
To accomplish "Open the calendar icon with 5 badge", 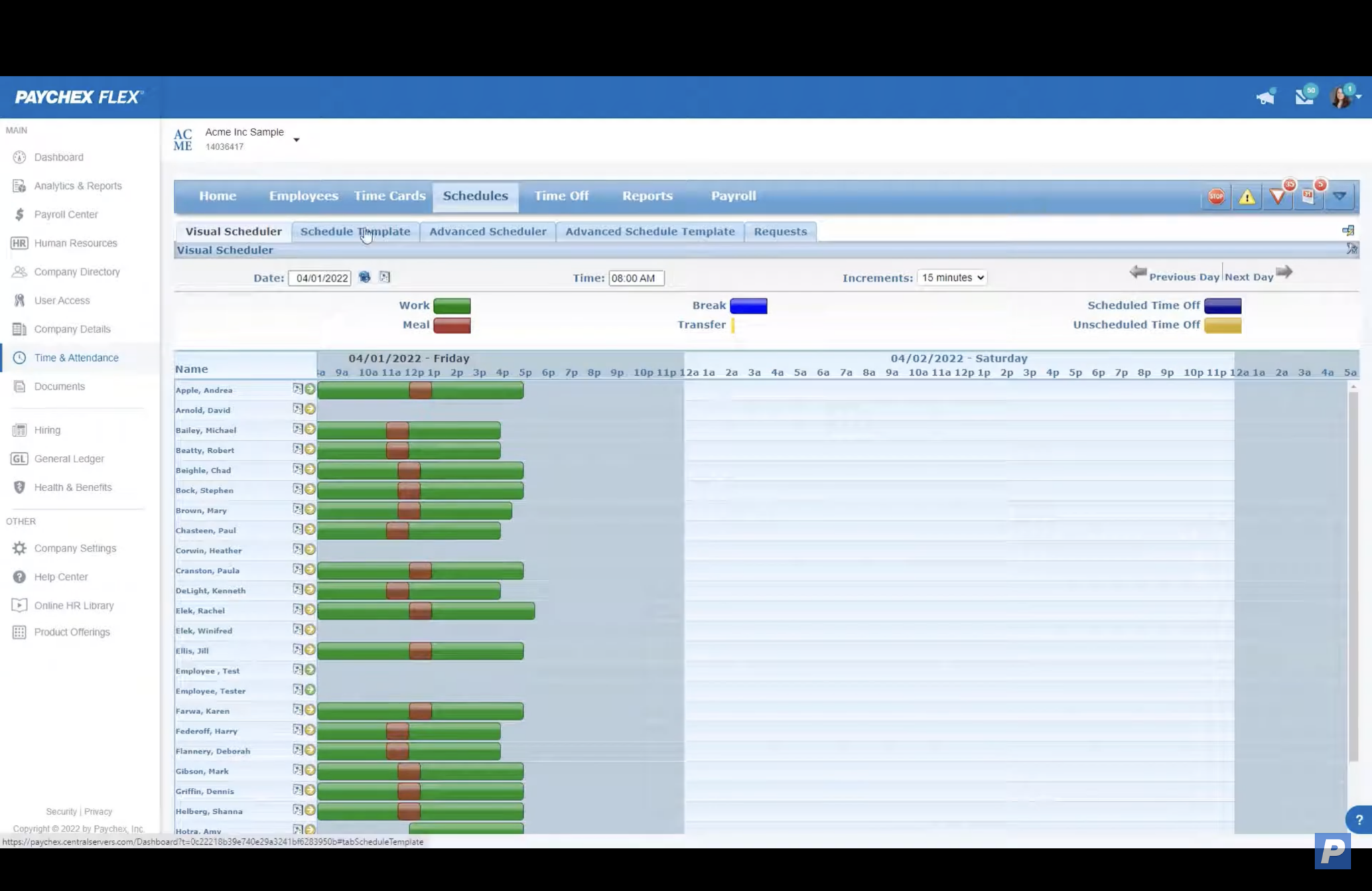I will point(1308,196).
